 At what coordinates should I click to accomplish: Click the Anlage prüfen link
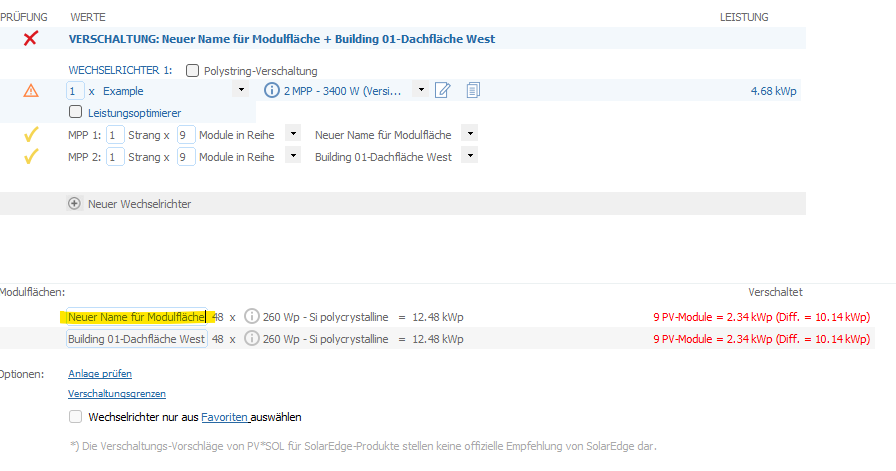click(x=100, y=373)
